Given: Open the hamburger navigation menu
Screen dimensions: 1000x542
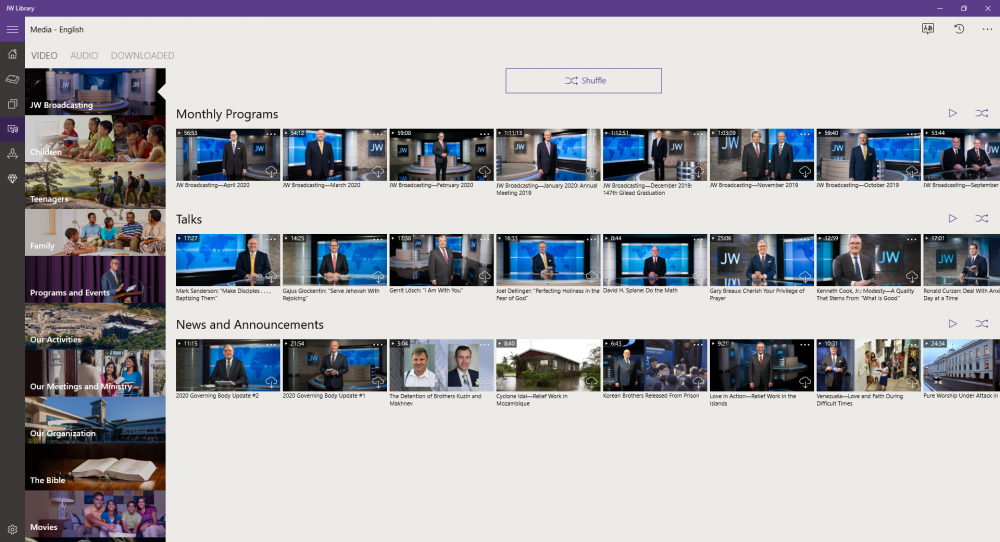Looking at the screenshot, I should [12, 29].
